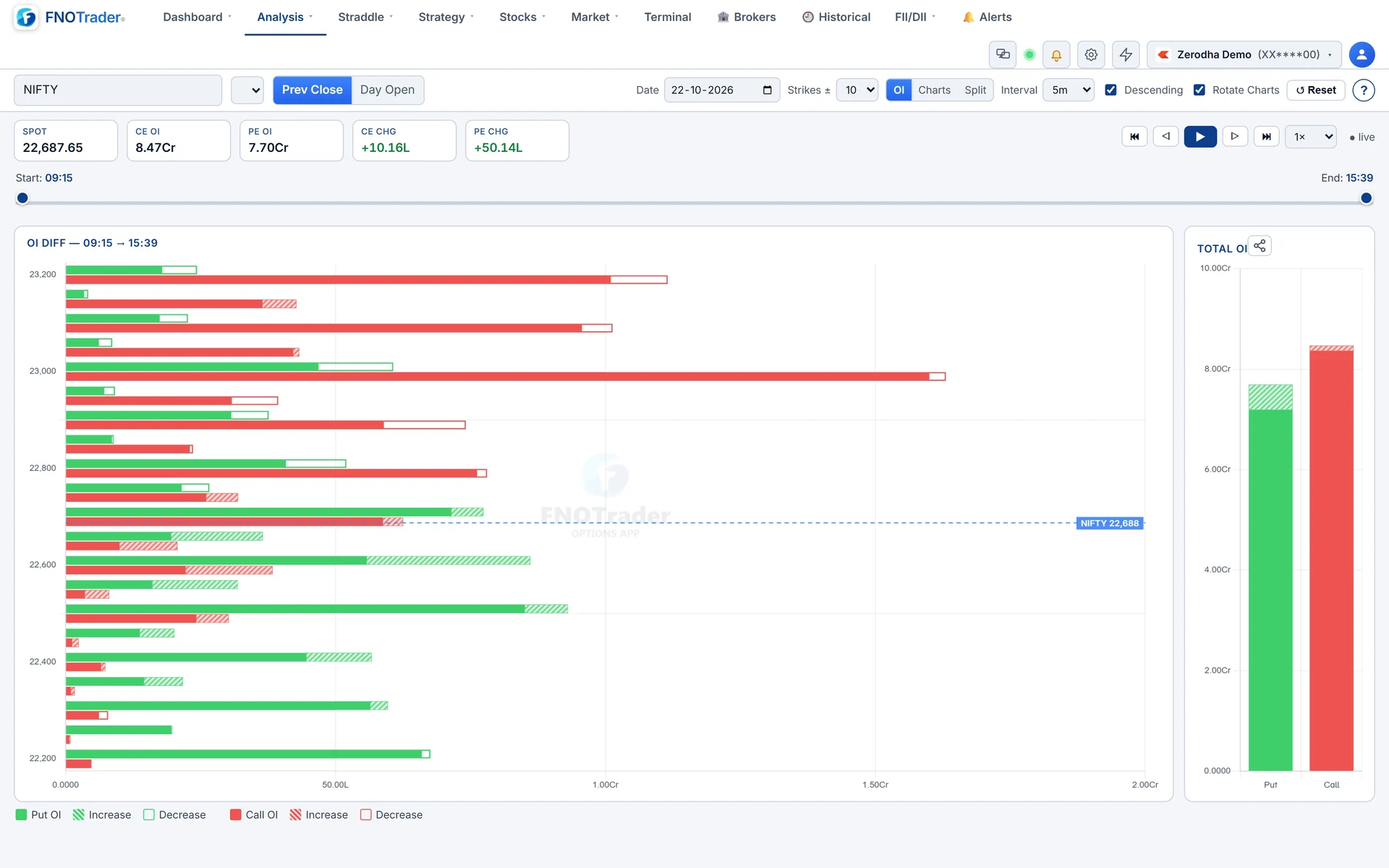Open the chat windows icon in toolbar
The width and height of the screenshot is (1389, 868).
[1003, 54]
